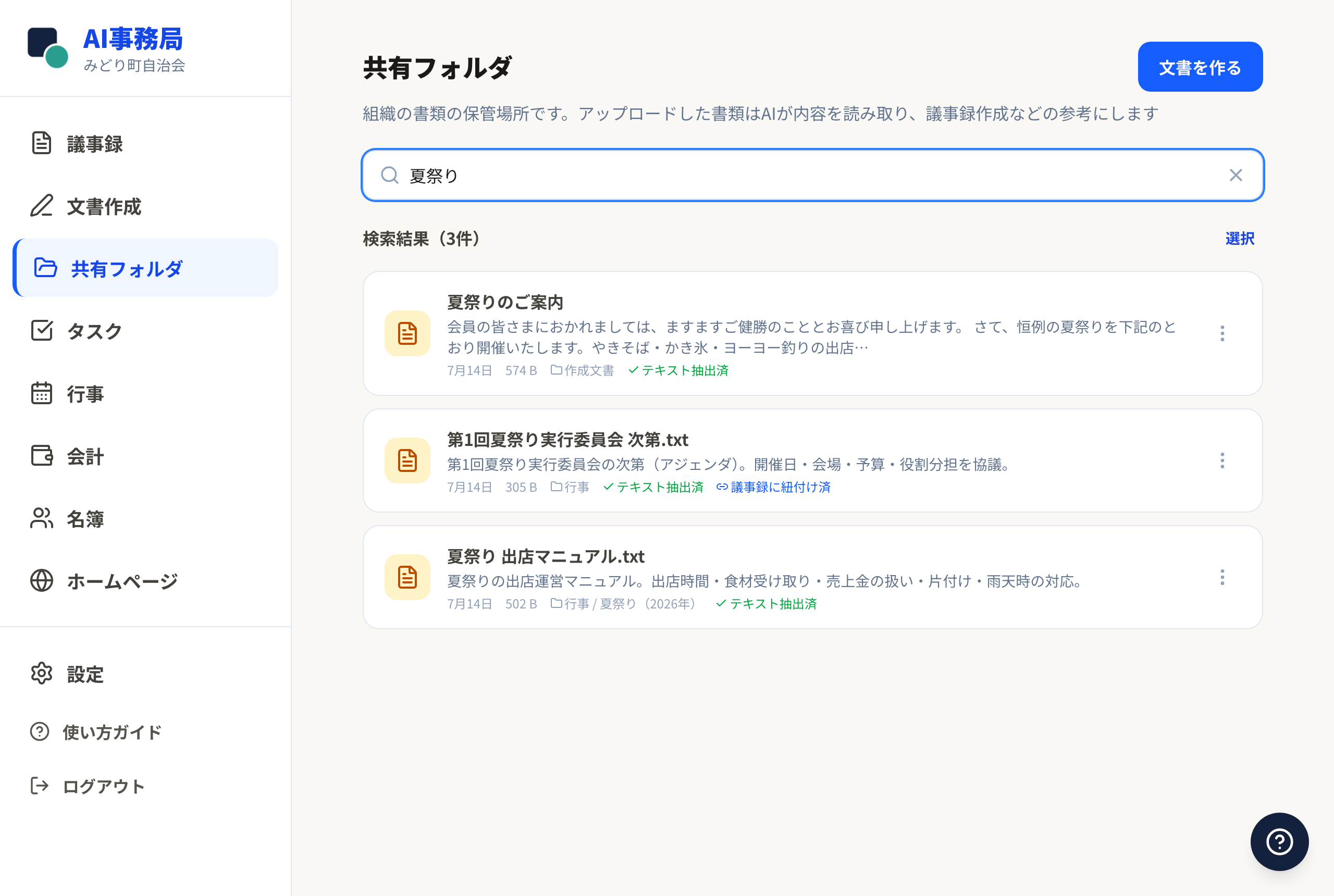1334x896 pixels.
Task: Click the みどり町自治会 organization name
Action: click(x=134, y=65)
